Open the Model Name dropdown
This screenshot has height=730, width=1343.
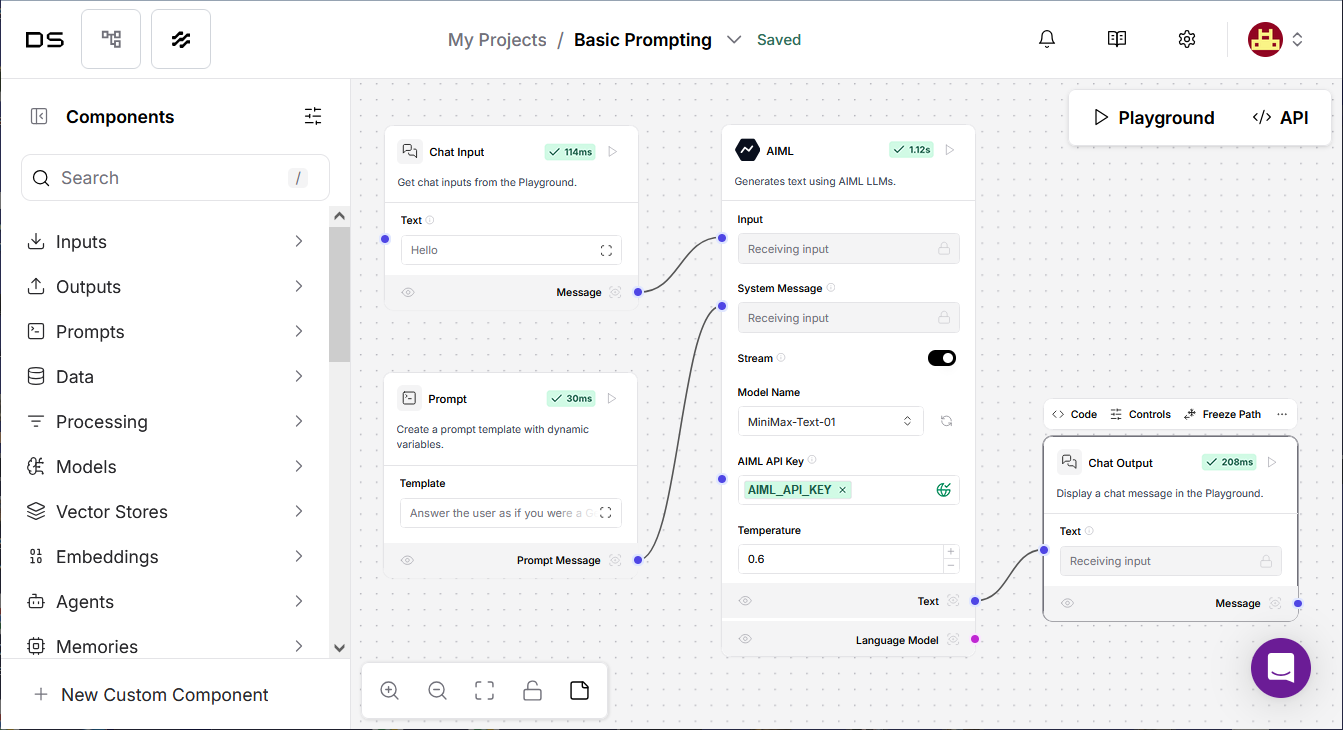click(x=830, y=422)
